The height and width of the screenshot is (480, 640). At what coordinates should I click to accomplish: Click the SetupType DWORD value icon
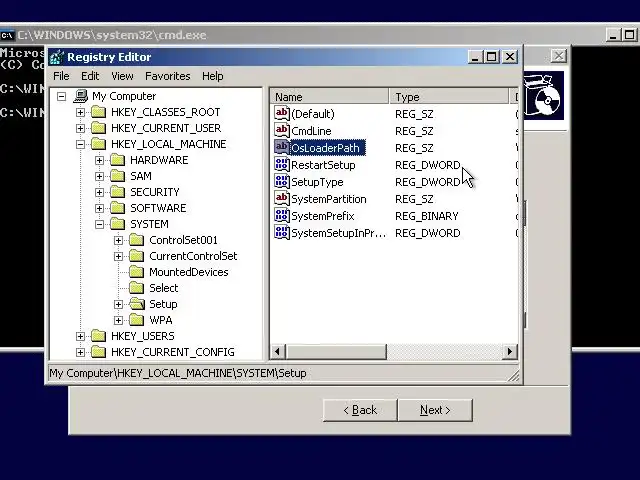click(x=282, y=182)
